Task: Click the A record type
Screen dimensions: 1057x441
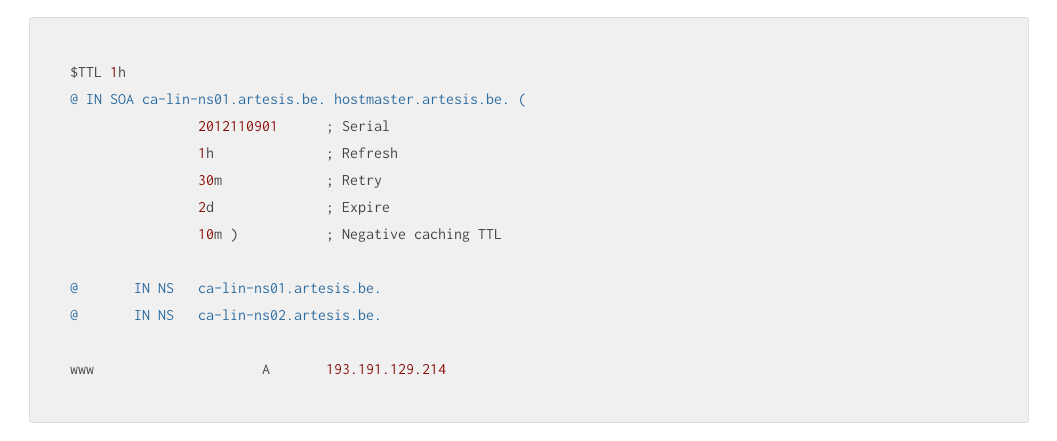Action: coord(266,369)
